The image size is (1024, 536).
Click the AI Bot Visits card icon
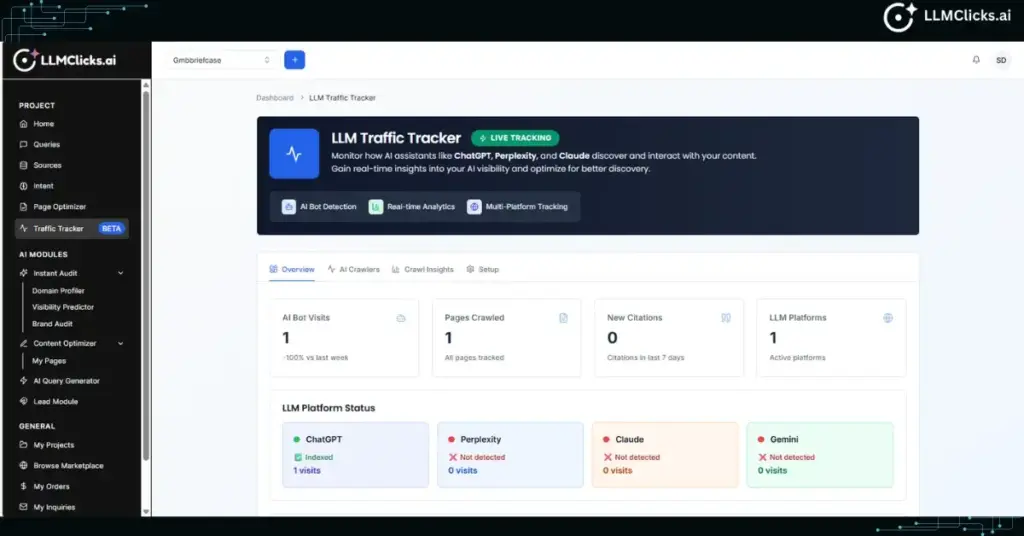401,318
